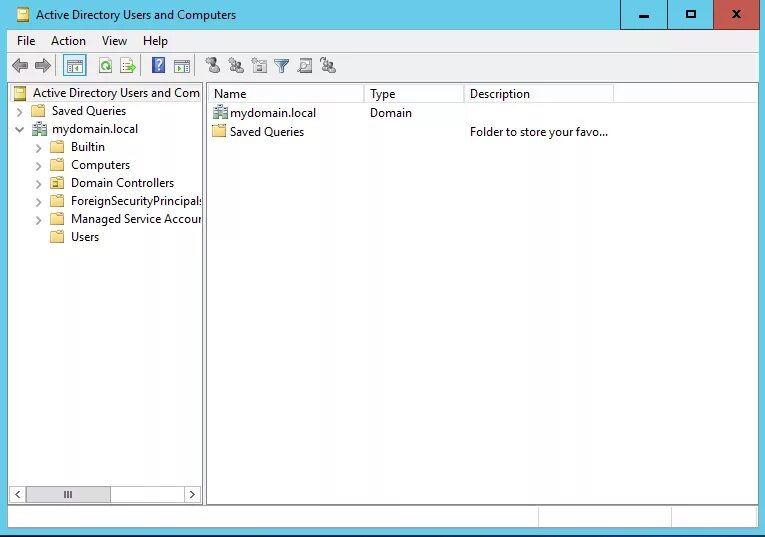Click 'Folder to store your favo...' description
This screenshot has height=537, width=765.
539,132
